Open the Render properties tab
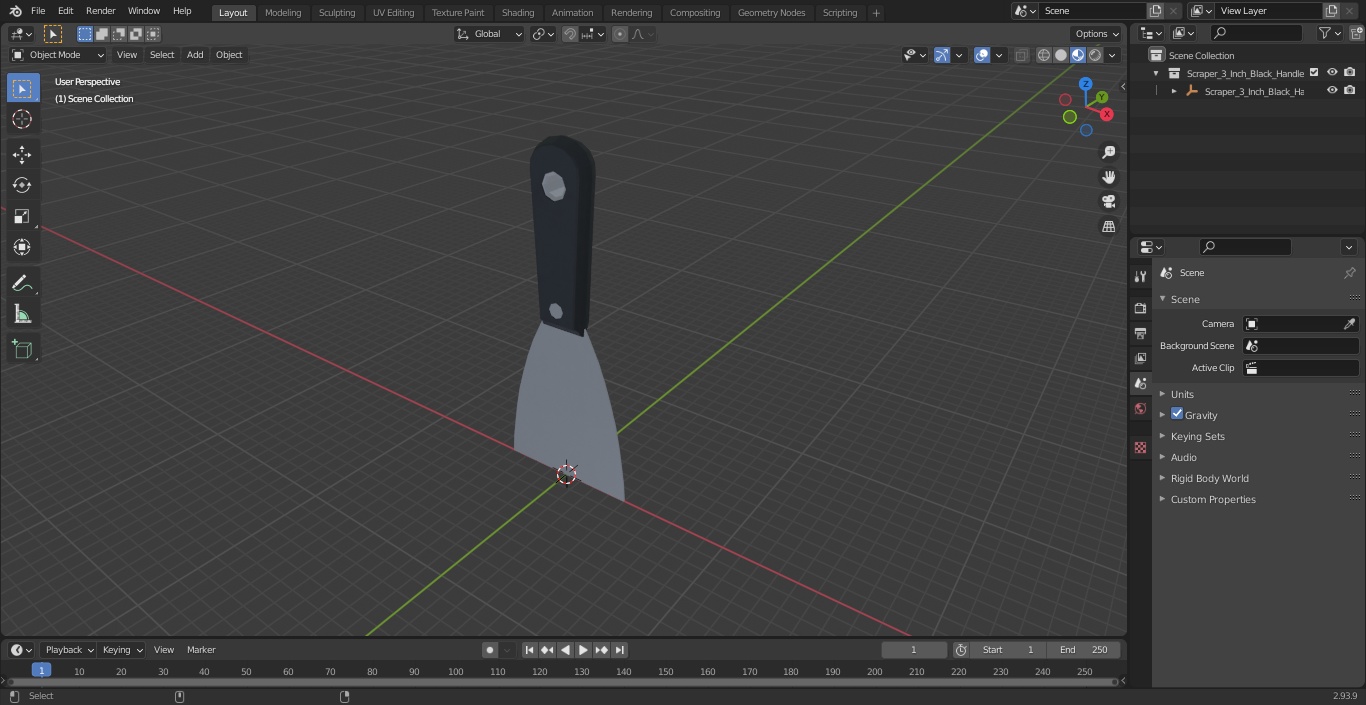Screen dimensions: 1366x705 [x=1140, y=308]
